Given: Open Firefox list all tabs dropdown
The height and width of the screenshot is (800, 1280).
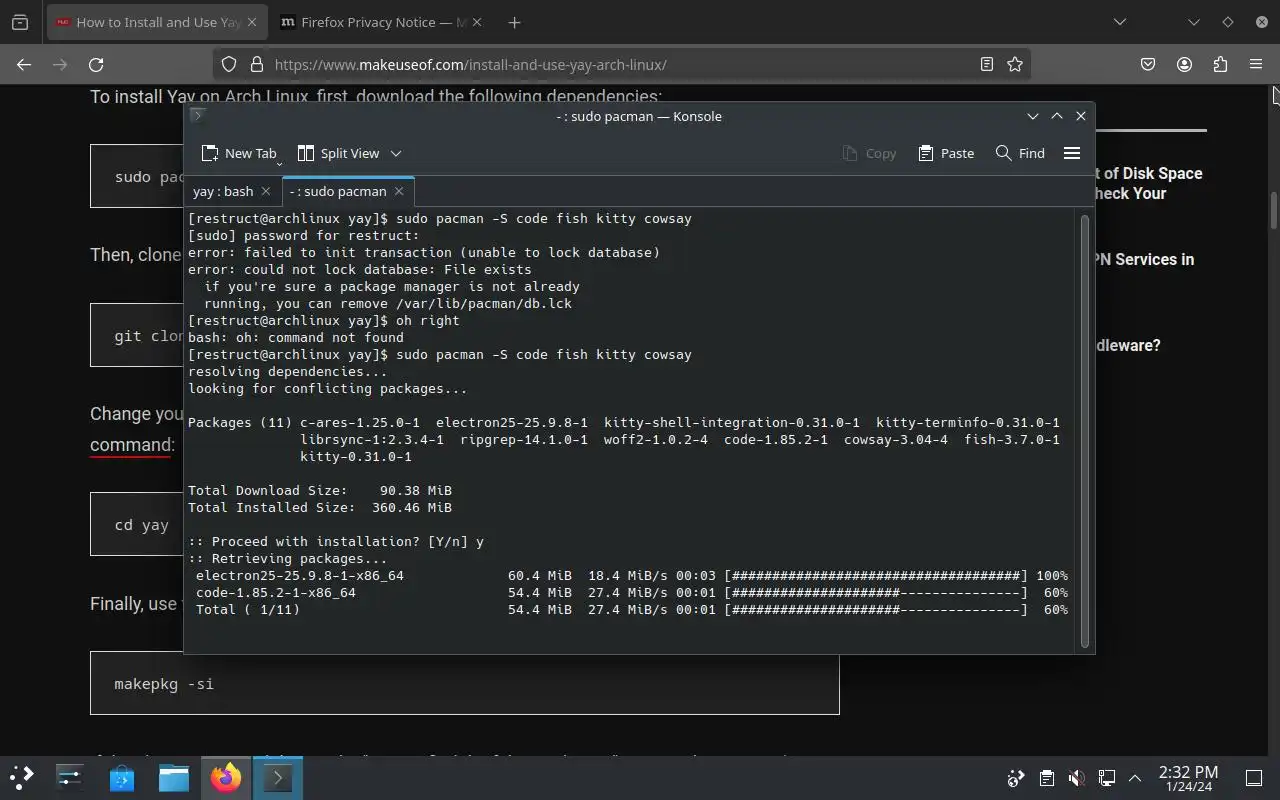Looking at the screenshot, I should point(1119,22).
